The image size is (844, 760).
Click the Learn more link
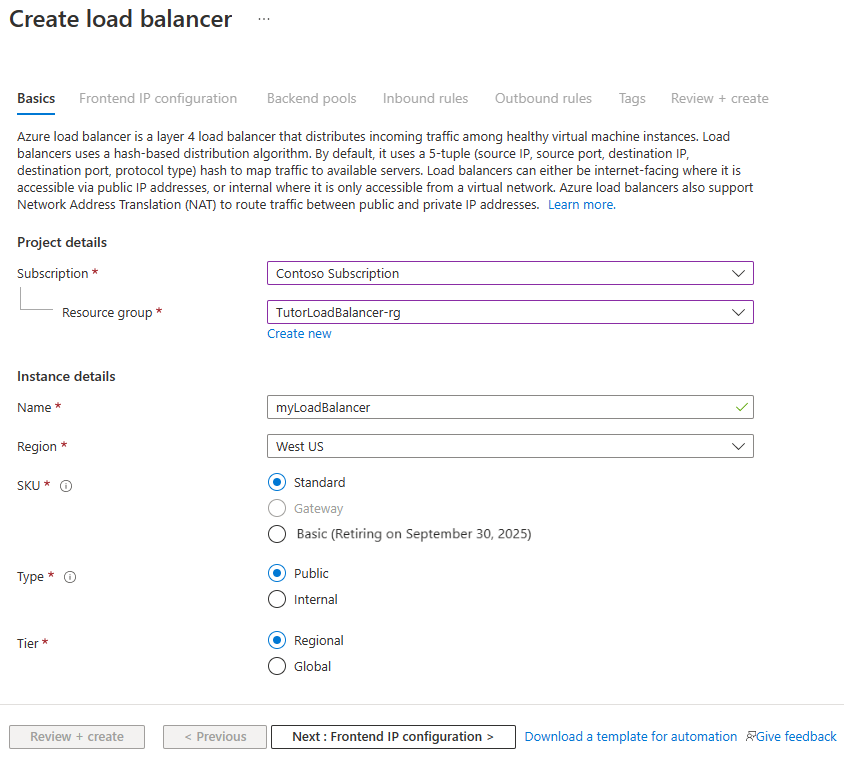click(581, 204)
